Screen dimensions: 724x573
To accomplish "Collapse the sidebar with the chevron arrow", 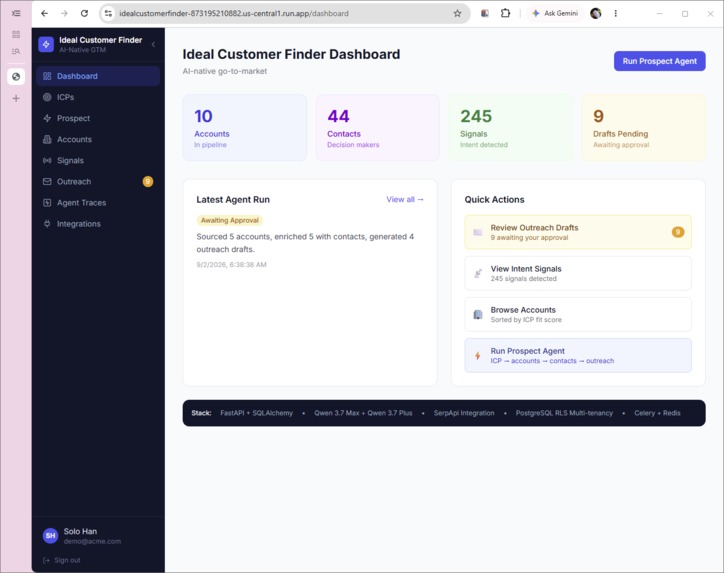I will coord(153,44).
